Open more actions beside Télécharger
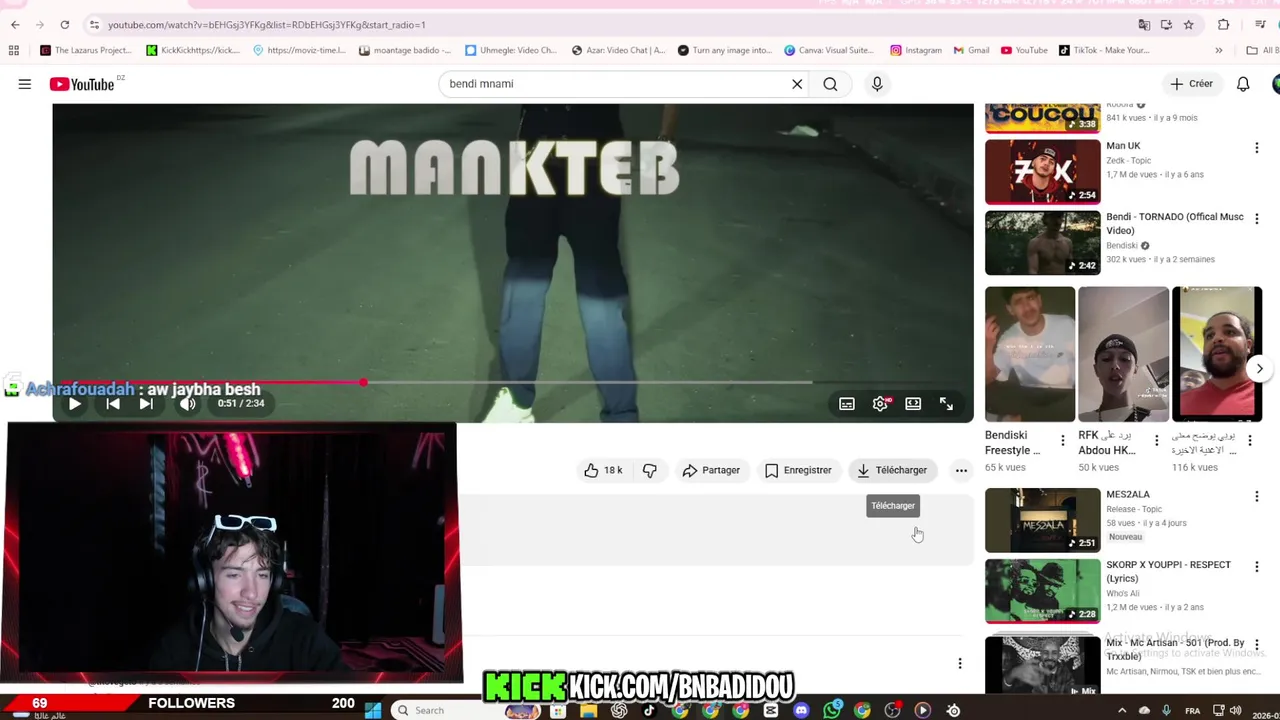 coord(961,470)
